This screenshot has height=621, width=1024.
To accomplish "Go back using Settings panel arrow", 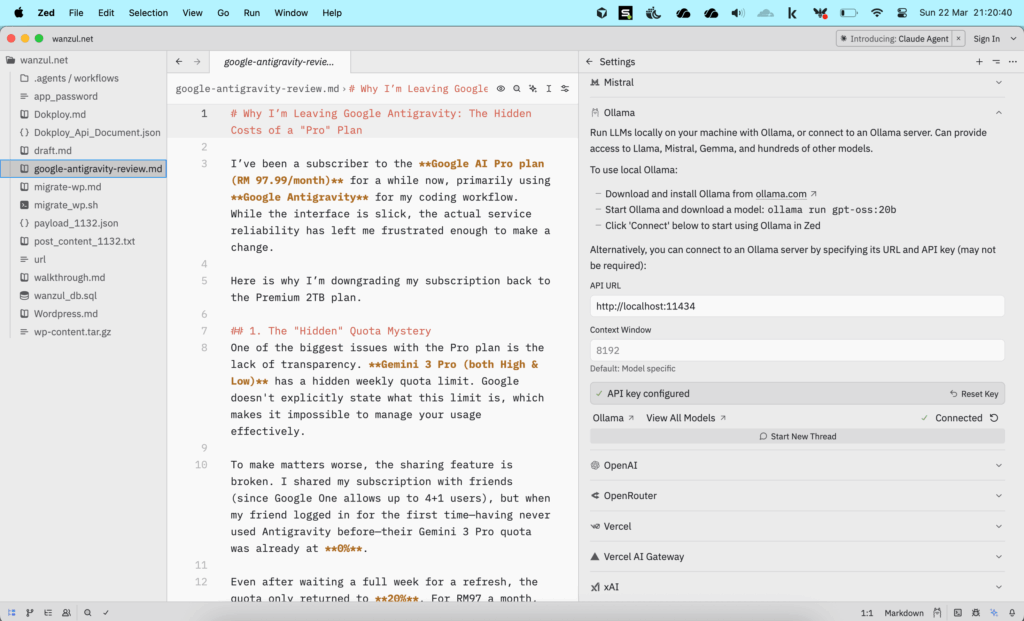I will [x=589, y=62].
